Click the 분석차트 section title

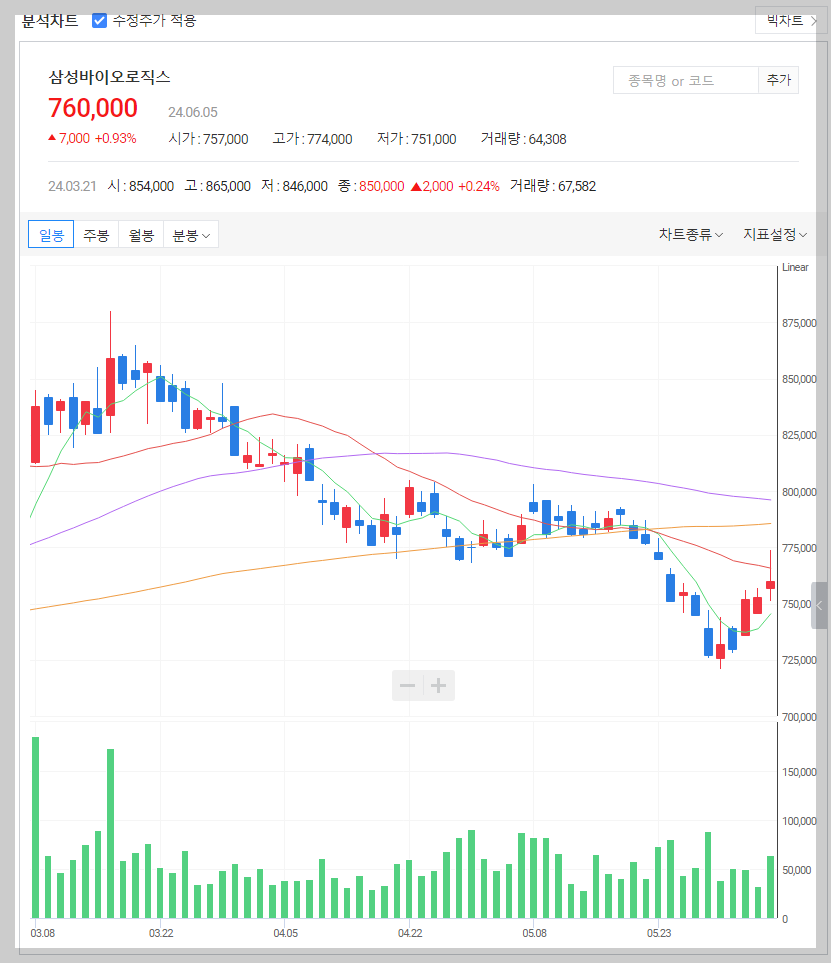pos(50,20)
